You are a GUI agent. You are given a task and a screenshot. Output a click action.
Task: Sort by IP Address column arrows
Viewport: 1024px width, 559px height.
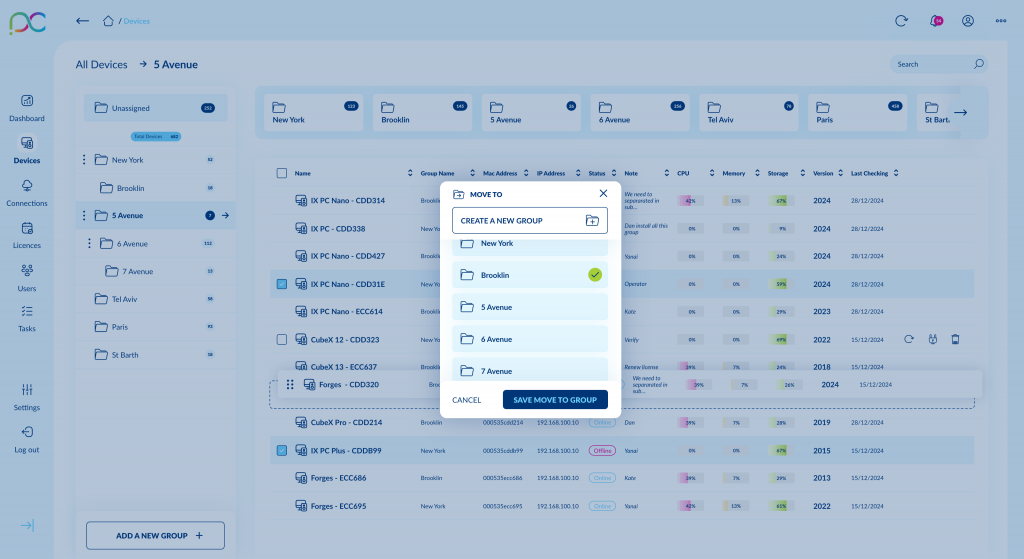click(x=578, y=173)
